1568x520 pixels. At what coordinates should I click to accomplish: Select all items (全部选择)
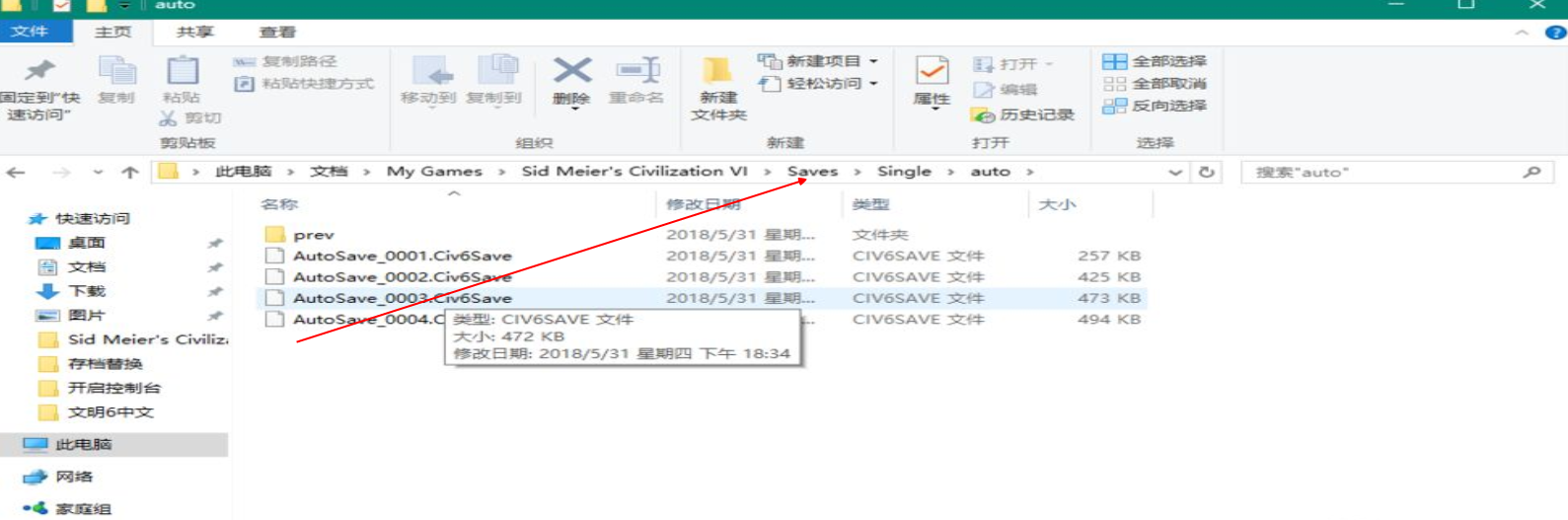[1155, 61]
